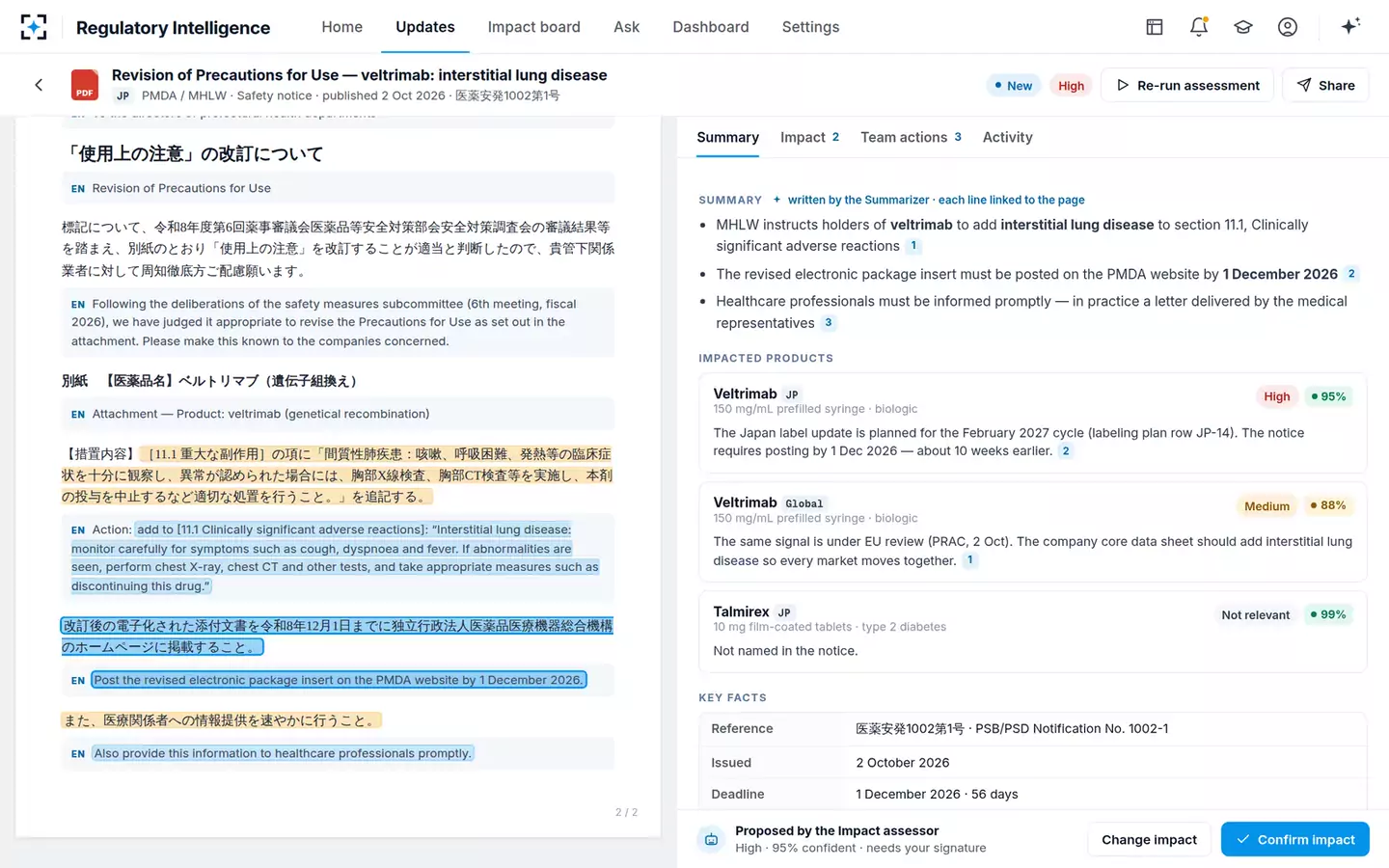1389x868 pixels.
Task: Go to the Home menu
Action: 341,27
